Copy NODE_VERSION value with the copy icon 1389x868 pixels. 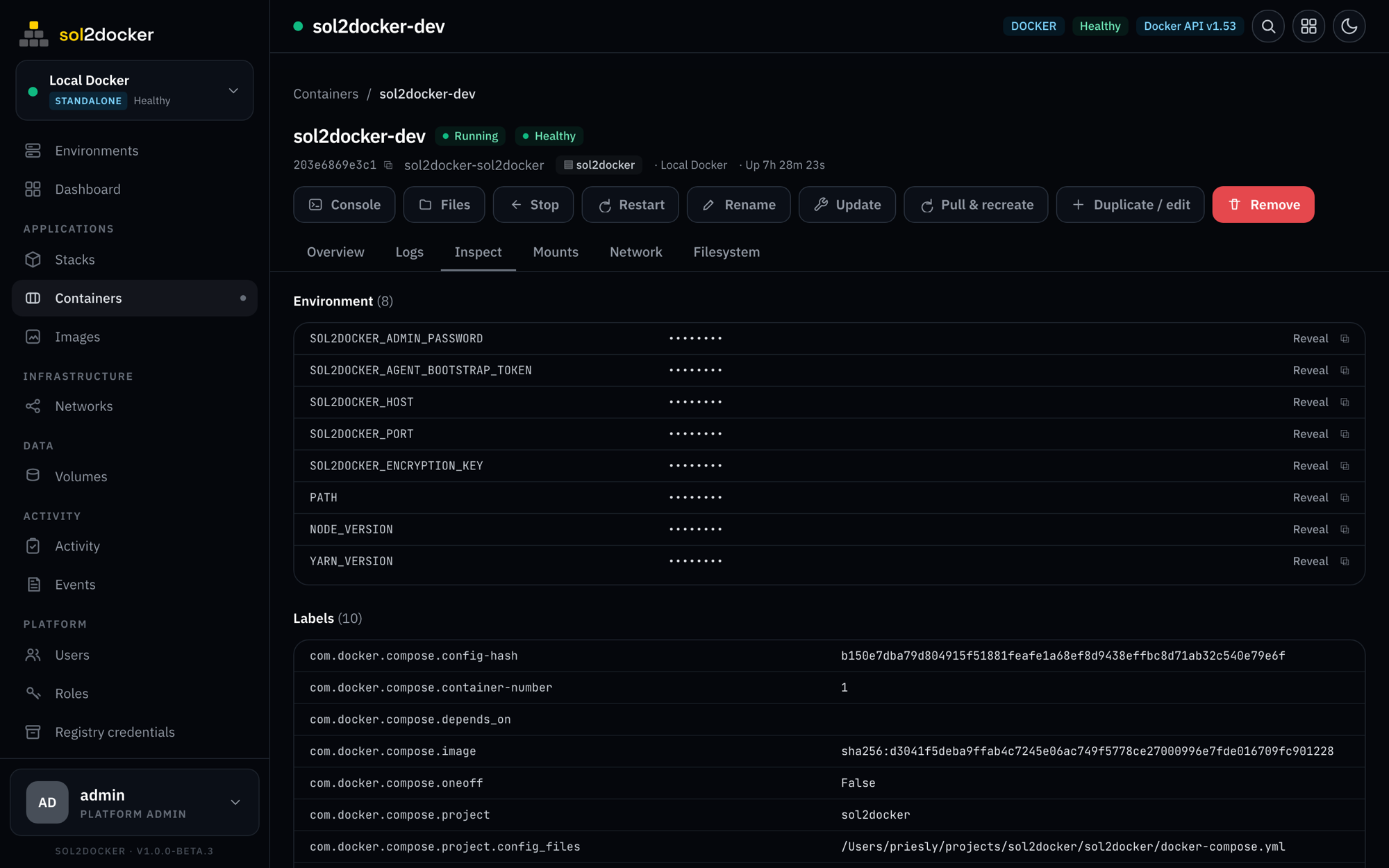pos(1345,530)
